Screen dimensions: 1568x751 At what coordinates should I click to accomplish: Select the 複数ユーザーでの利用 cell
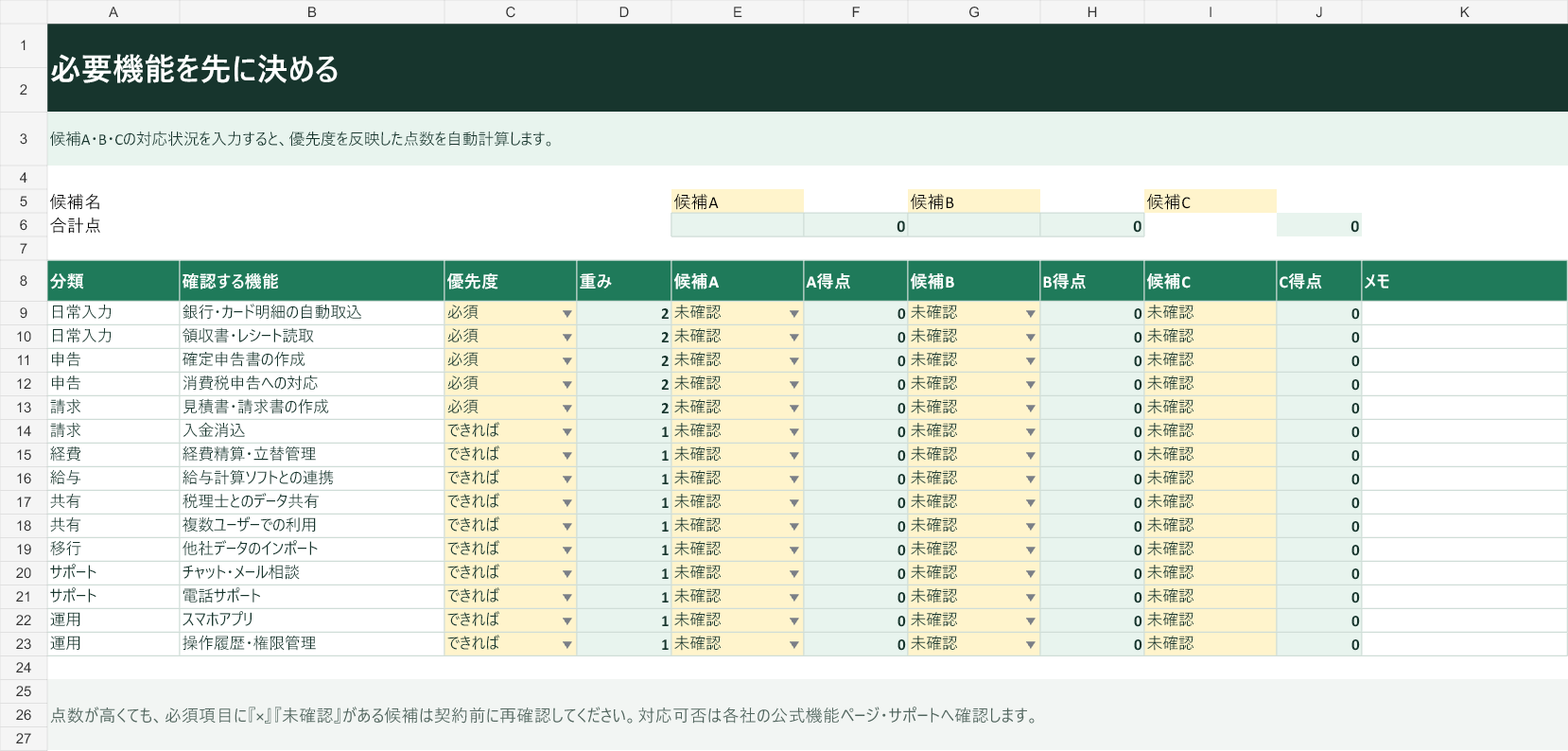312,526
